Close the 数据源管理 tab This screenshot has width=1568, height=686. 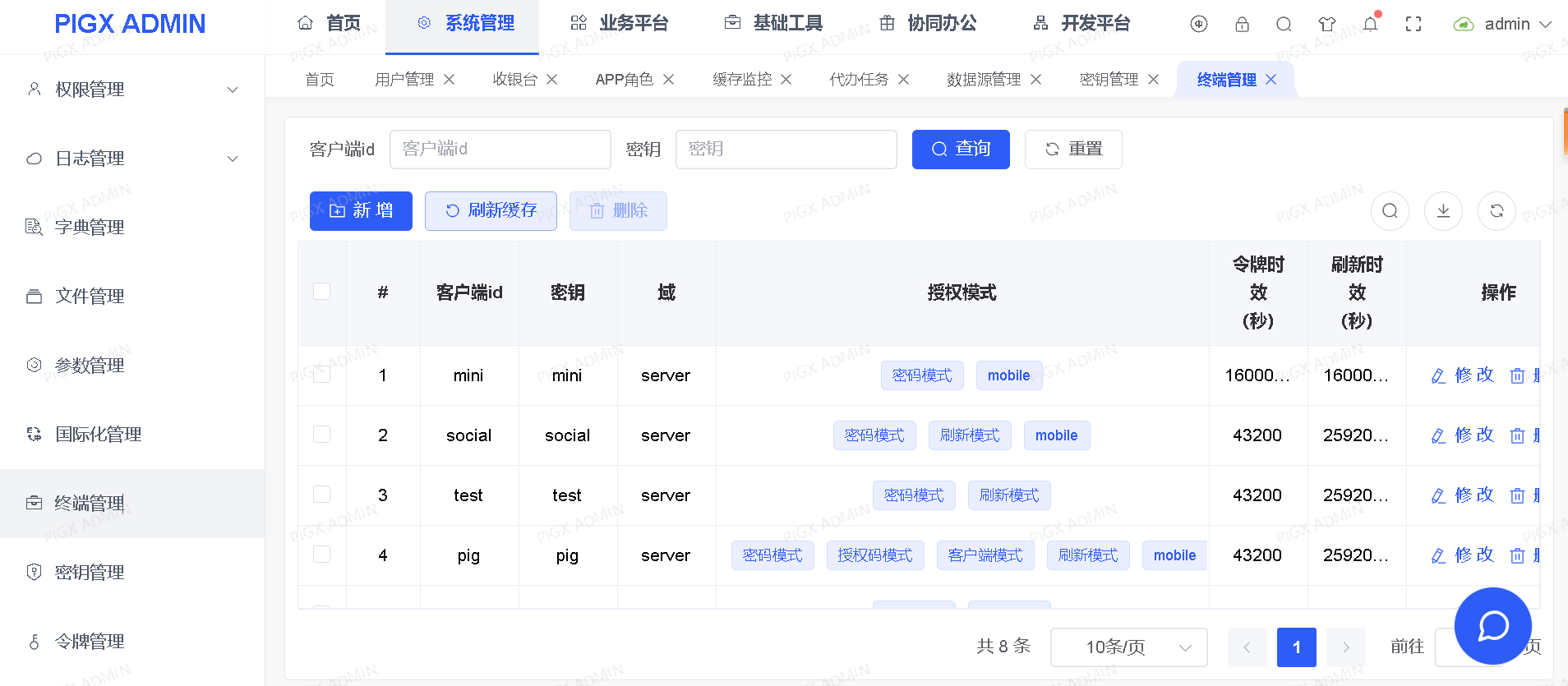(x=1036, y=79)
